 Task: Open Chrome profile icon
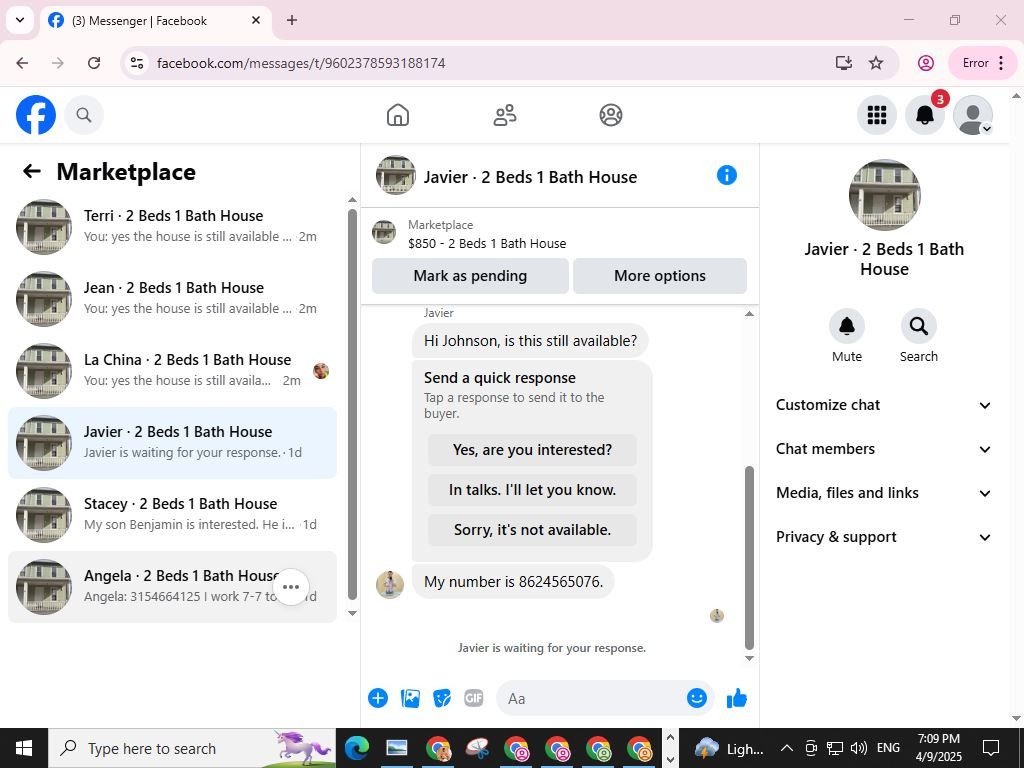click(925, 63)
